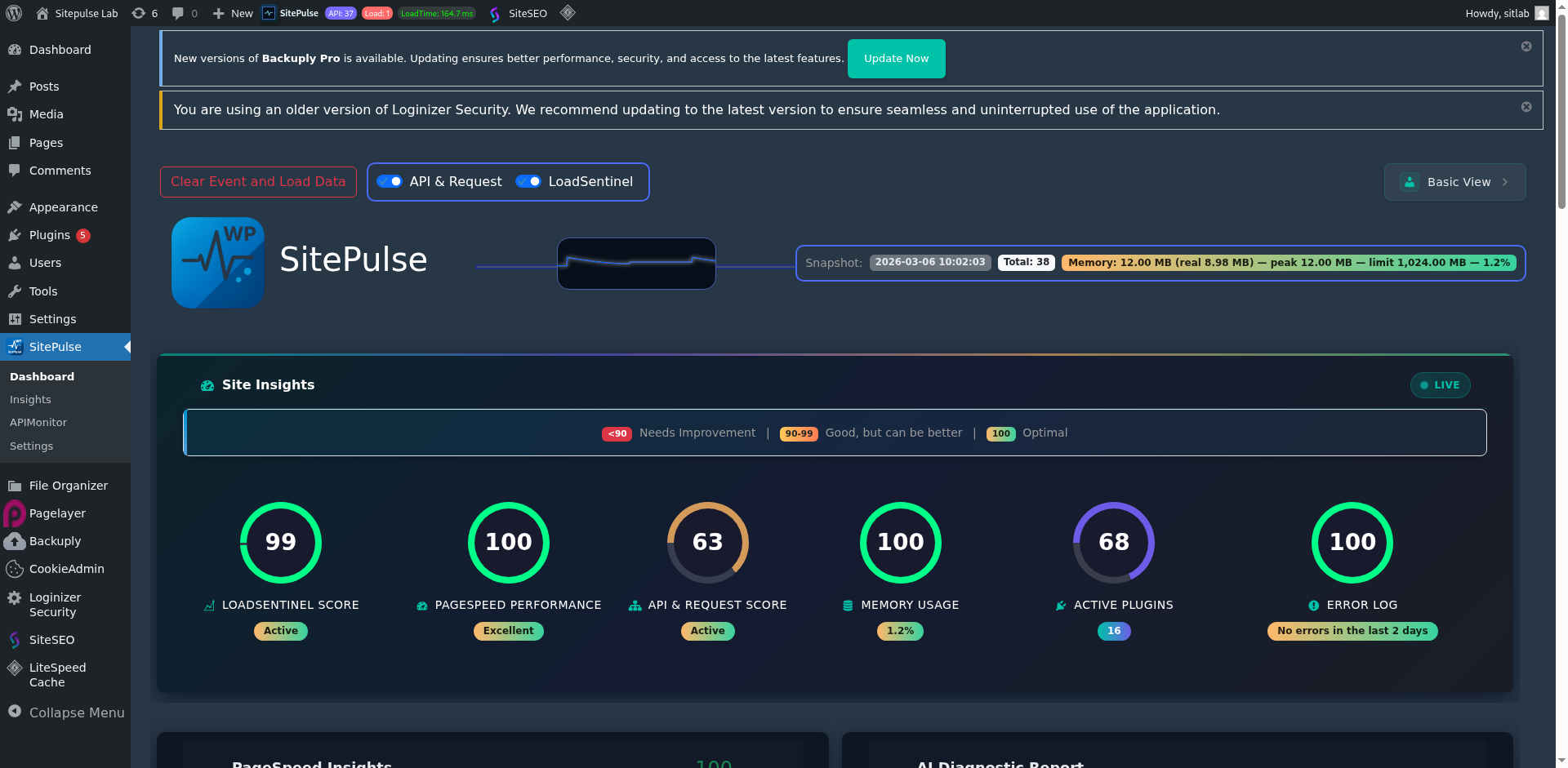Open the comments bubble in admin bar

click(178, 13)
